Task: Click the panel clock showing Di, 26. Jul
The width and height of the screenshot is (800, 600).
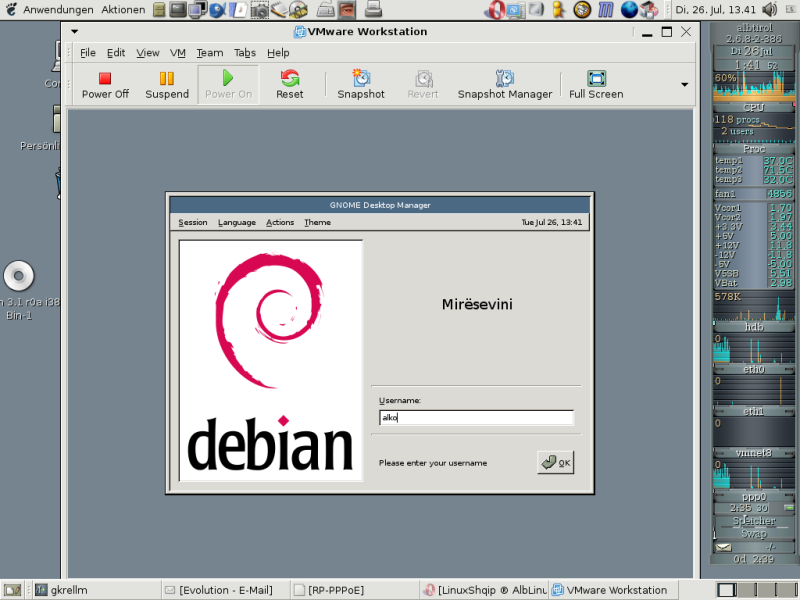Action: [x=715, y=10]
